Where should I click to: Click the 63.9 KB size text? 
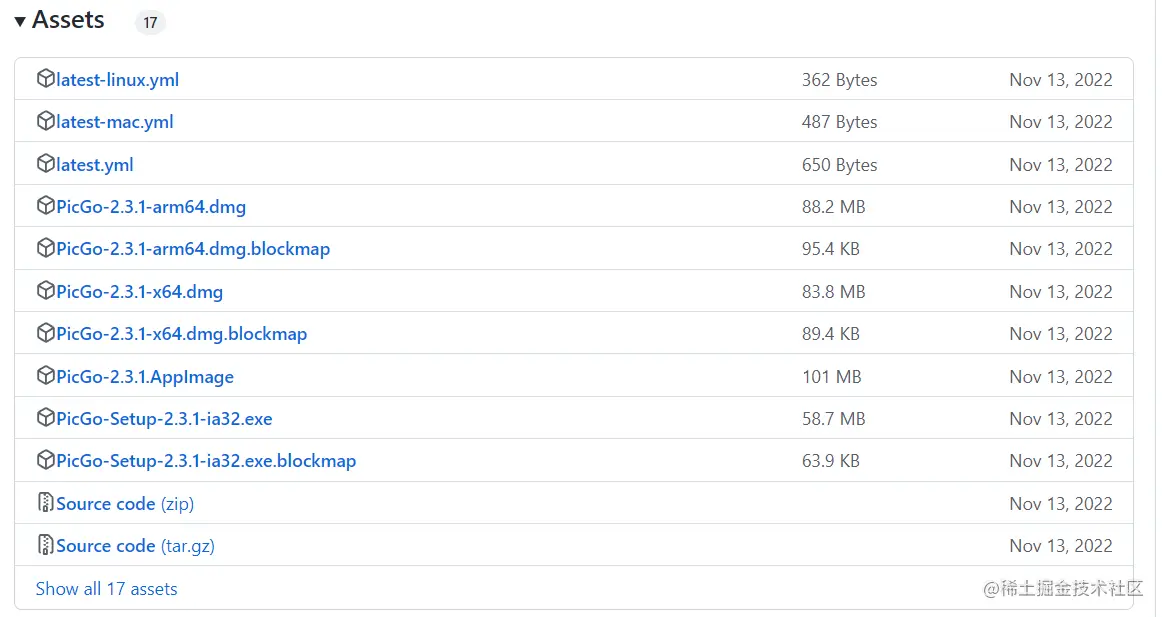click(x=831, y=461)
